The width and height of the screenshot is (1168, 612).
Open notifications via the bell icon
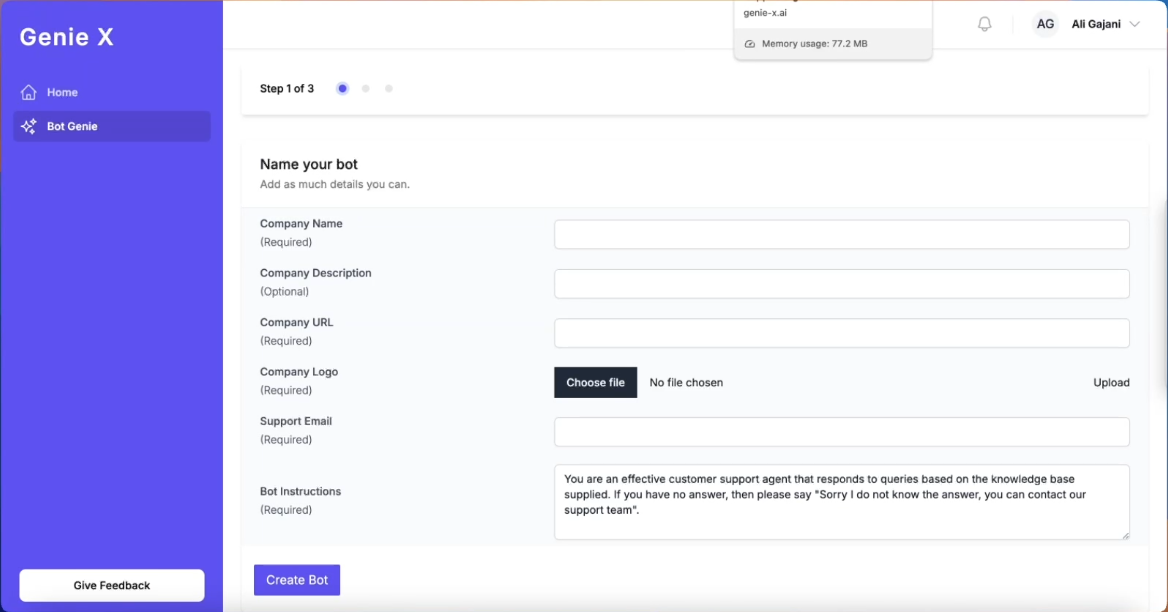(x=983, y=23)
